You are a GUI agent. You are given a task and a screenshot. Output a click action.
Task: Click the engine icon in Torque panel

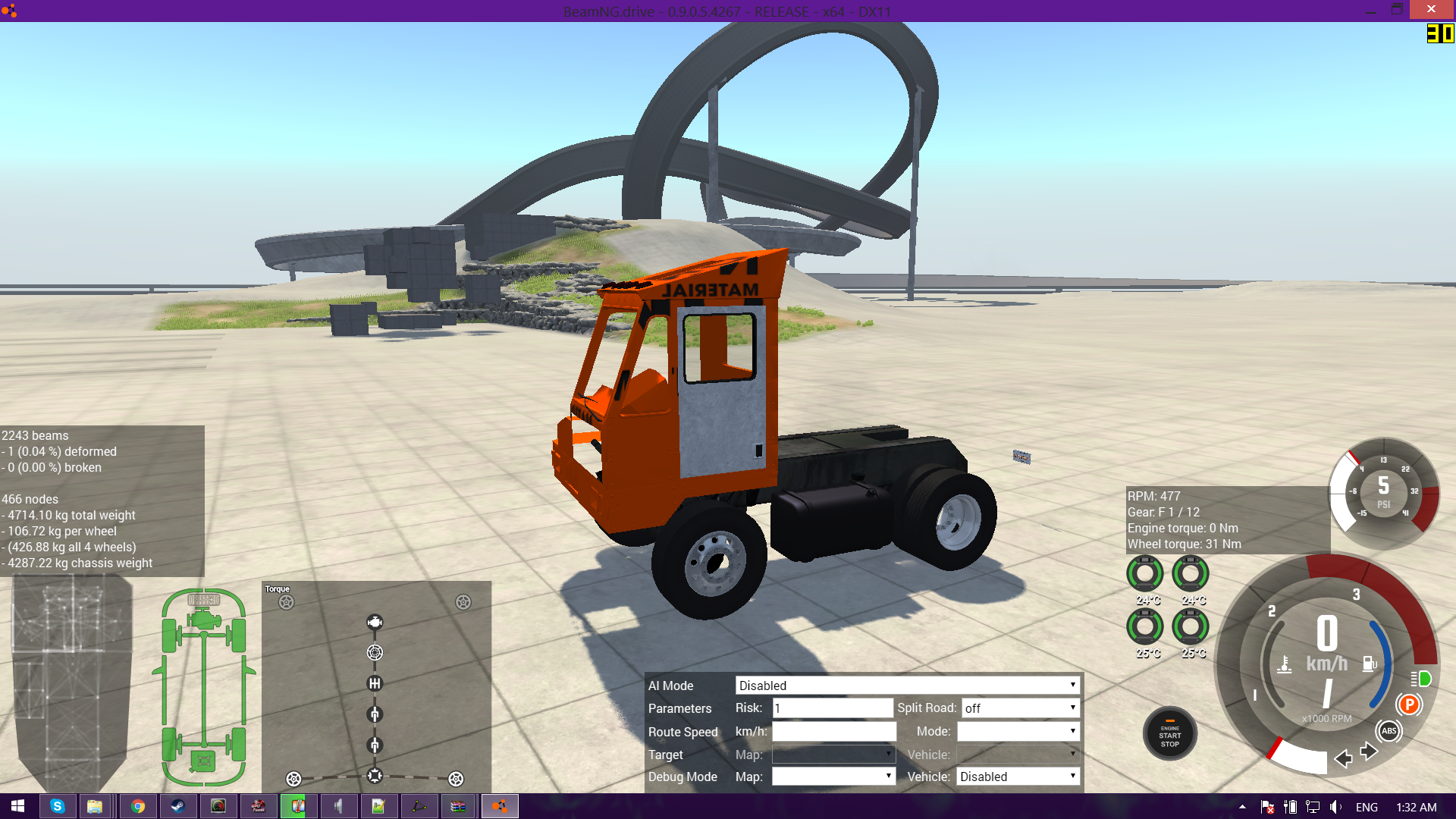(375, 623)
